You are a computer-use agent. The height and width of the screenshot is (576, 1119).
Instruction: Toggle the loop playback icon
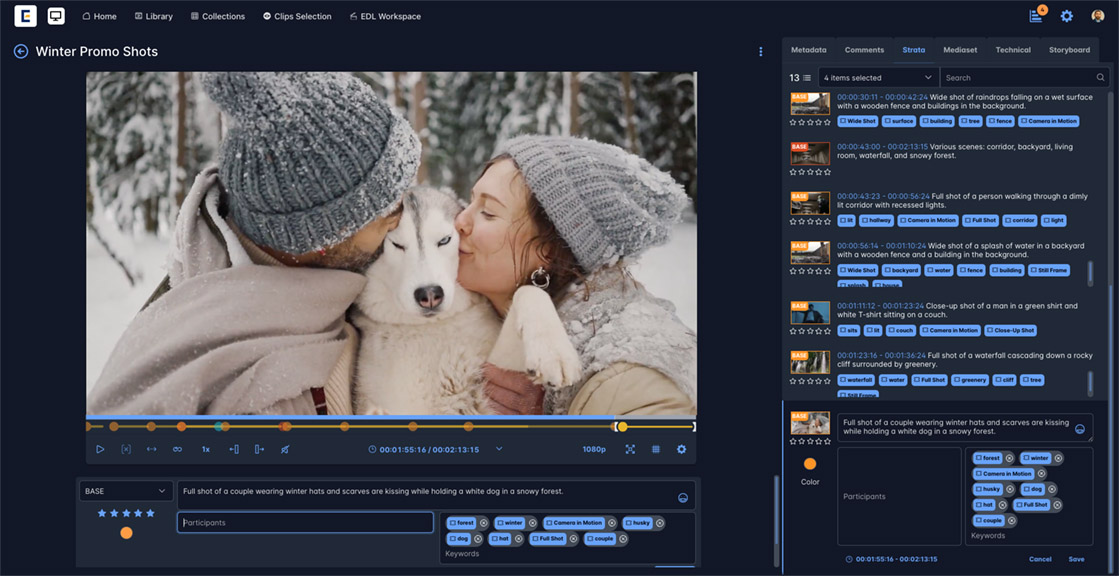point(177,449)
